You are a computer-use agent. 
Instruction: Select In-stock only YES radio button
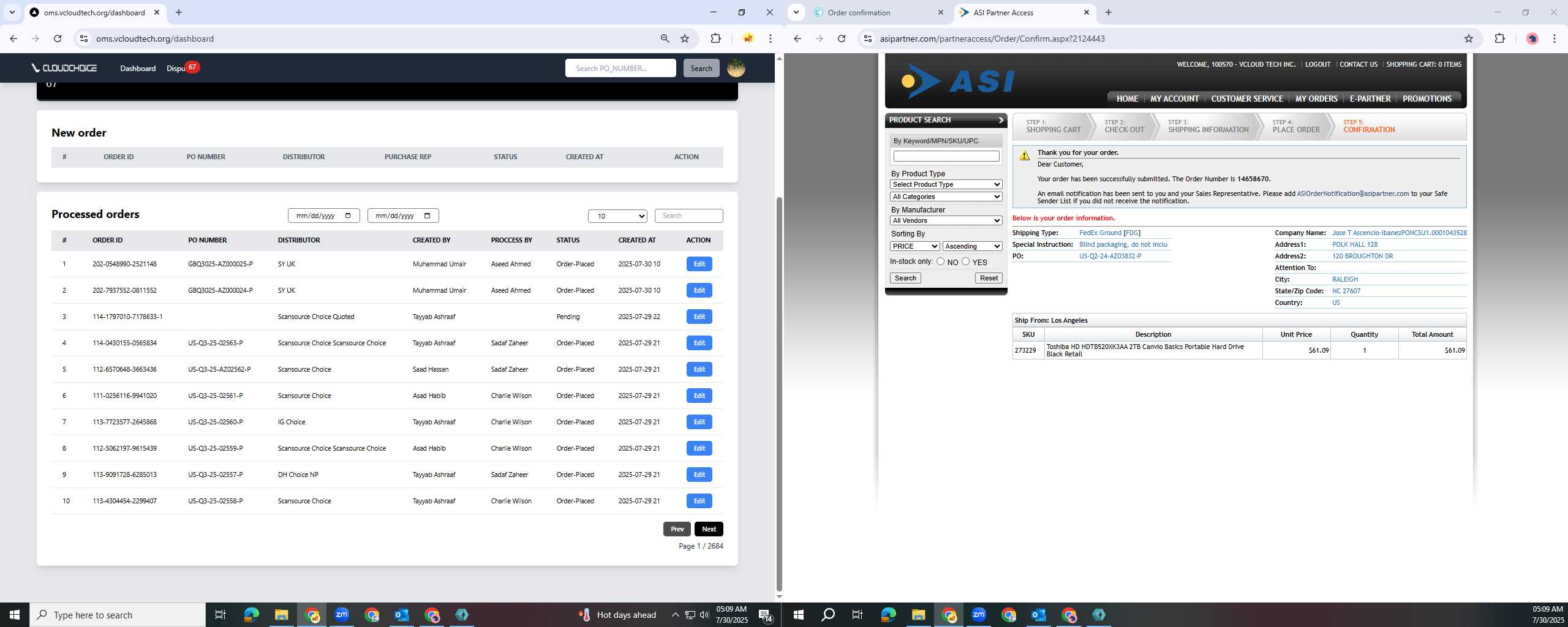click(966, 261)
